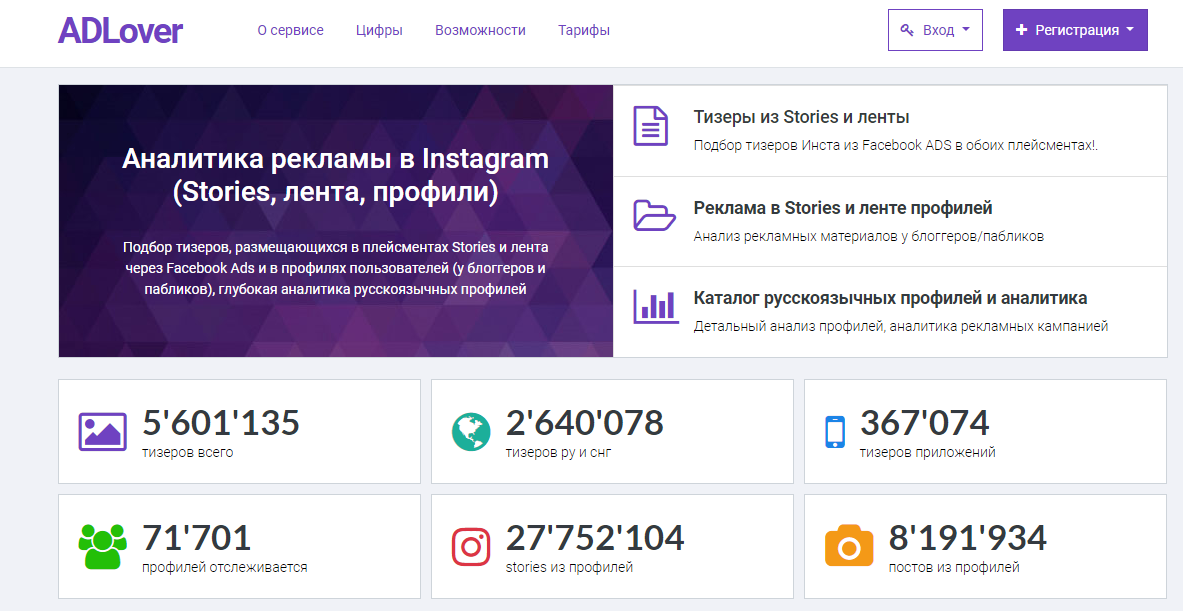
Task: Click the number 8'191'934
Action: [967, 538]
